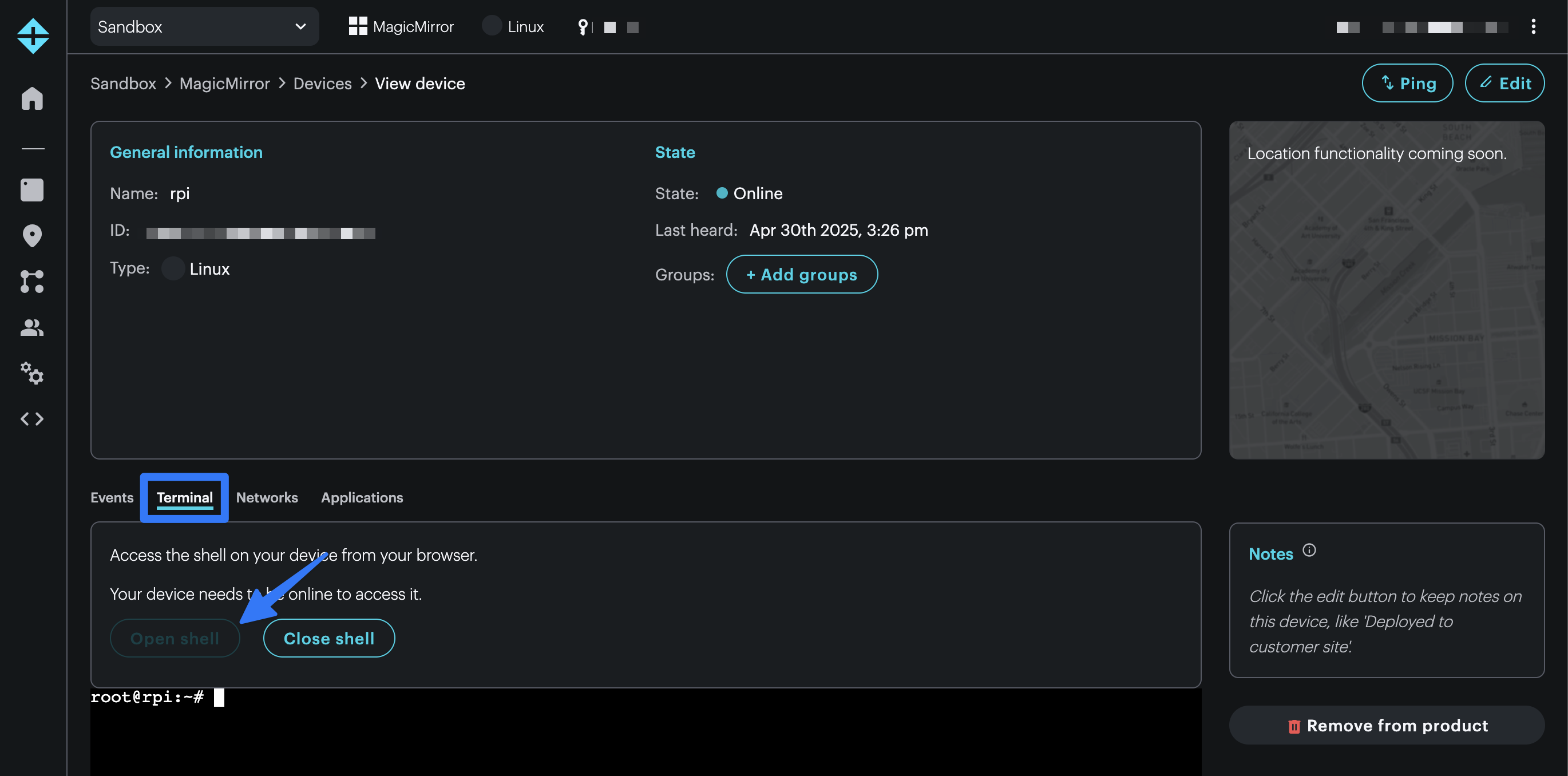The image size is (1568, 776).
Task: Click the home icon in sidebar
Action: tap(32, 98)
